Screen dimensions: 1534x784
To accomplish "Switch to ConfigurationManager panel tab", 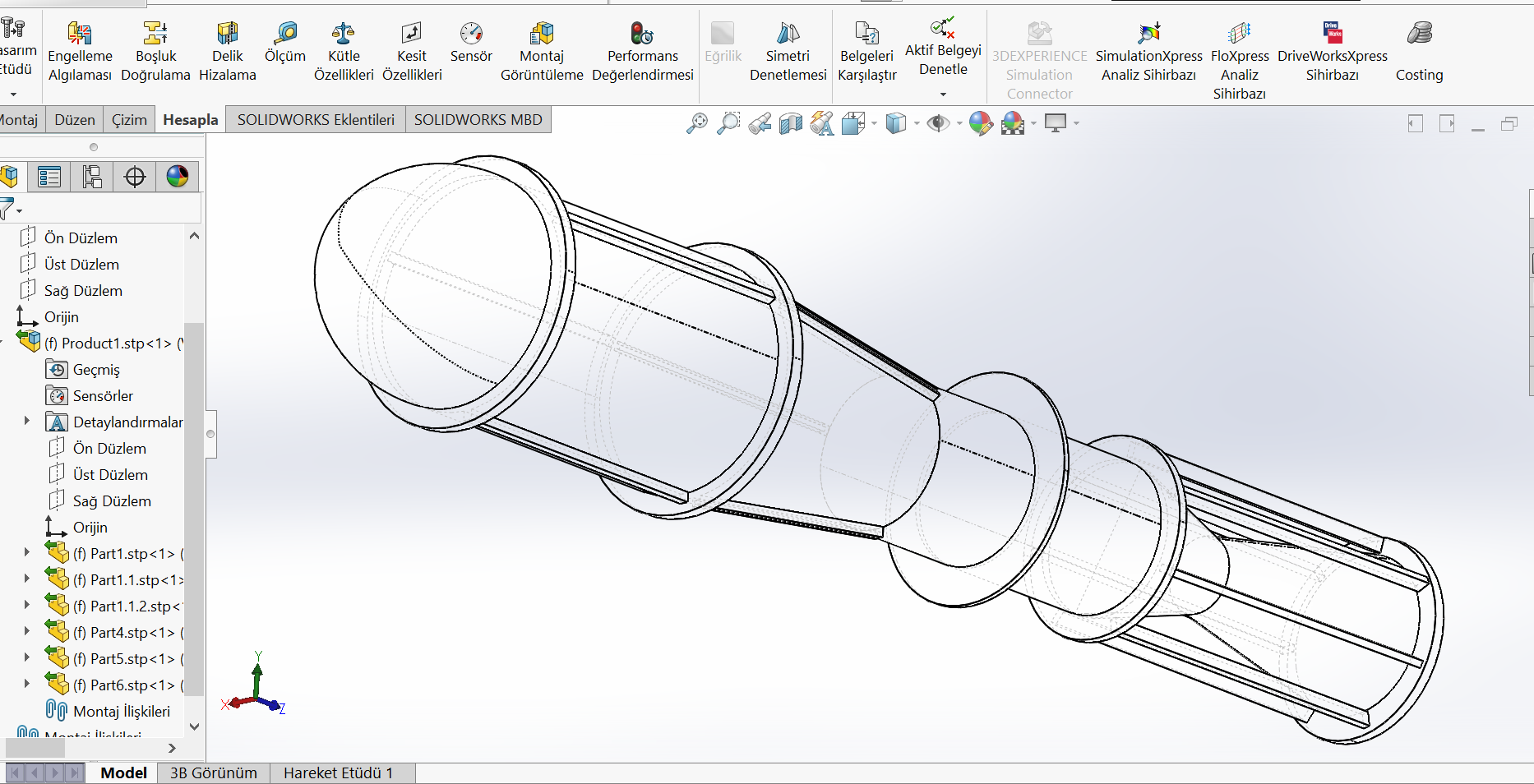I will (x=92, y=176).
